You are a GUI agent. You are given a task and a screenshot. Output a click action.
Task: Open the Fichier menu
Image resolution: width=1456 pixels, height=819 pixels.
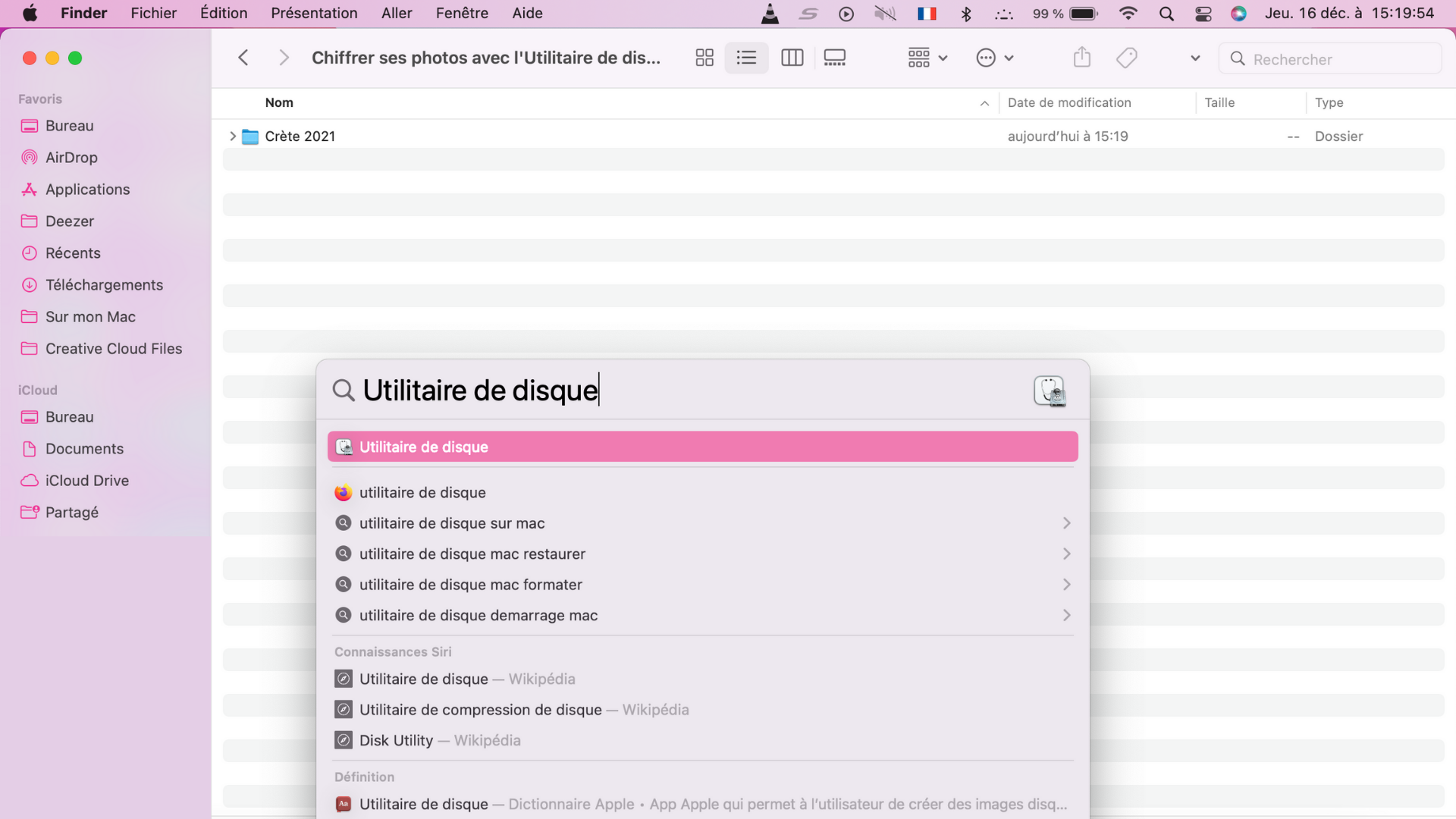(x=153, y=13)
